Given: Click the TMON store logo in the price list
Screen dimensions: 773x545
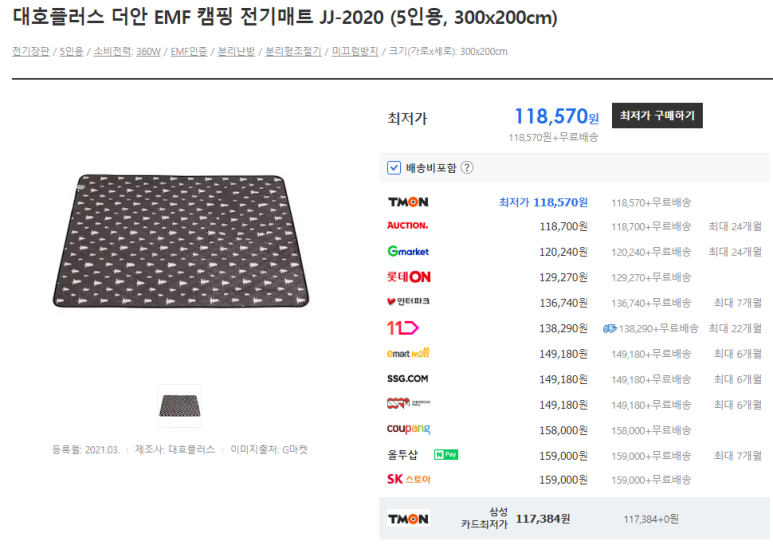Looking at the screenshot, I should pyautogui.click(x=408, y=202).
